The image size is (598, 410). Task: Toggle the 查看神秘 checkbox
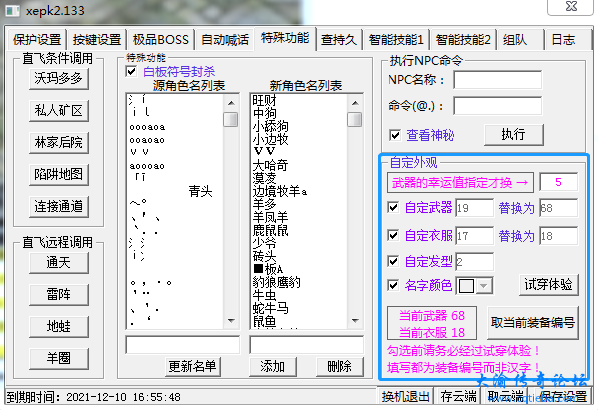(x=395, y=135)
